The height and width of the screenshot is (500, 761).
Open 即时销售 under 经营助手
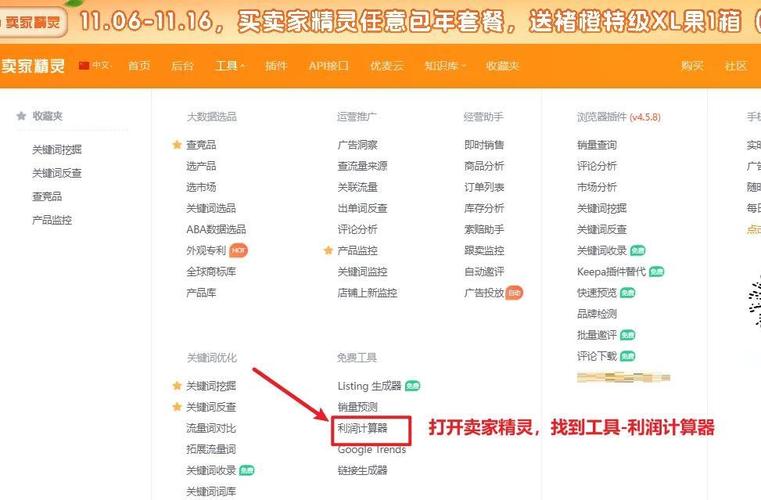484,145
